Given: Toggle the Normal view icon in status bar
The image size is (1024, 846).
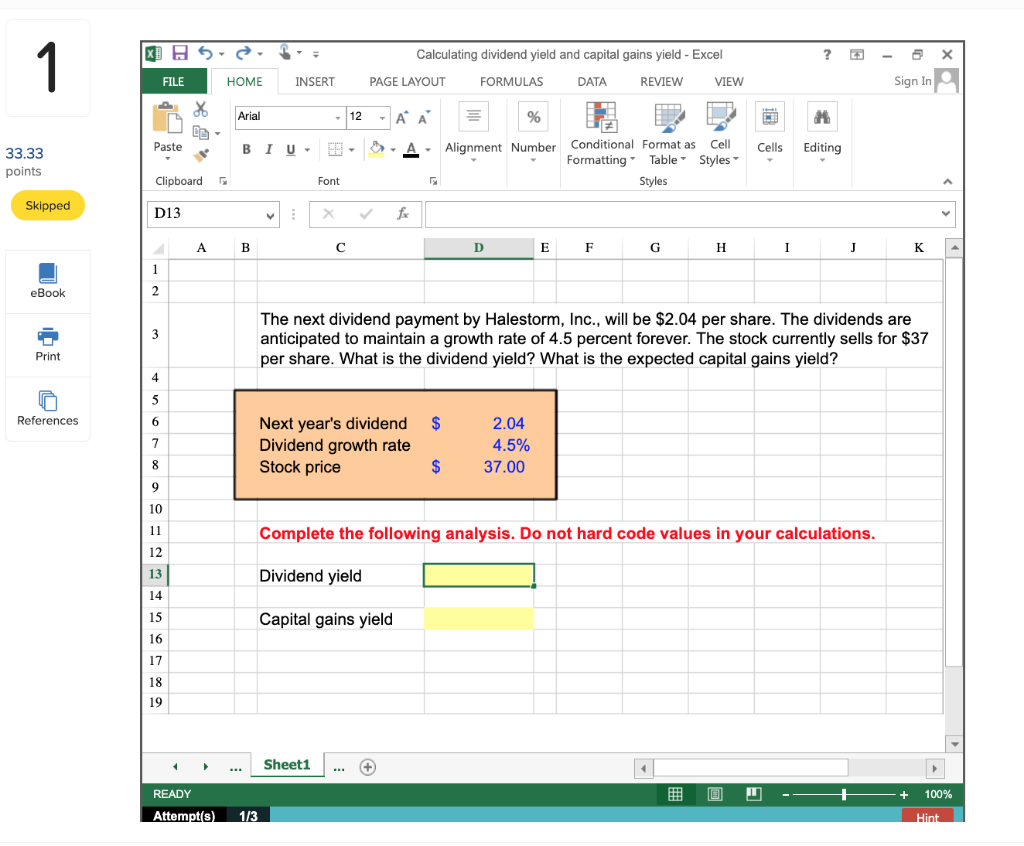Looking at the screenshot, I should 675,793.
